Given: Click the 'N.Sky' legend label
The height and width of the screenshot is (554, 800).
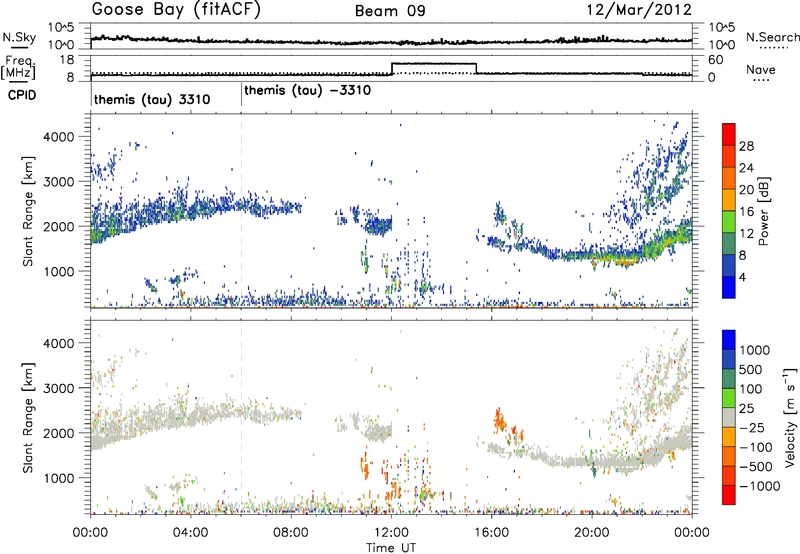Looking at the screenshot, I should (x=19, y=37).
